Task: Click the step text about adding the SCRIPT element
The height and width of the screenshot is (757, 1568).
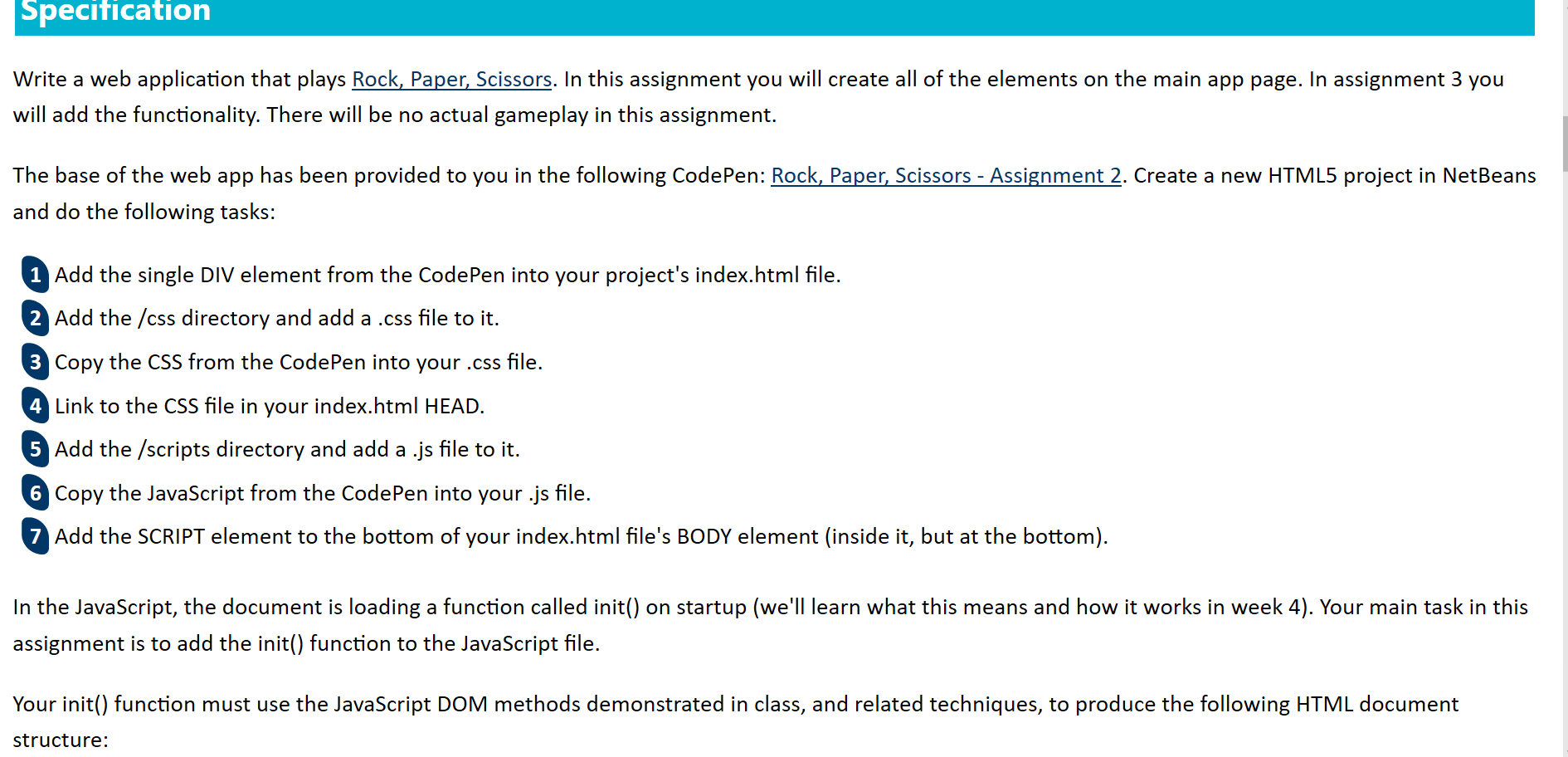Action: [582, 536]
